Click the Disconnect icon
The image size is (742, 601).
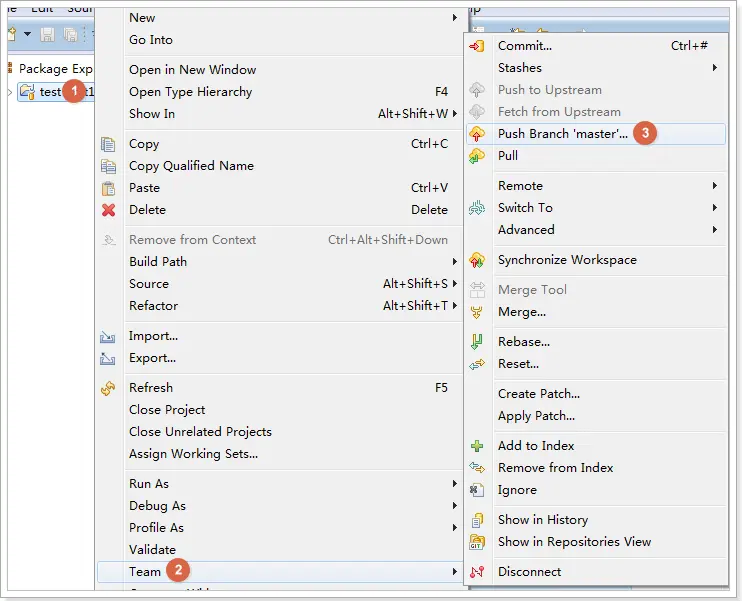(477, 572)
